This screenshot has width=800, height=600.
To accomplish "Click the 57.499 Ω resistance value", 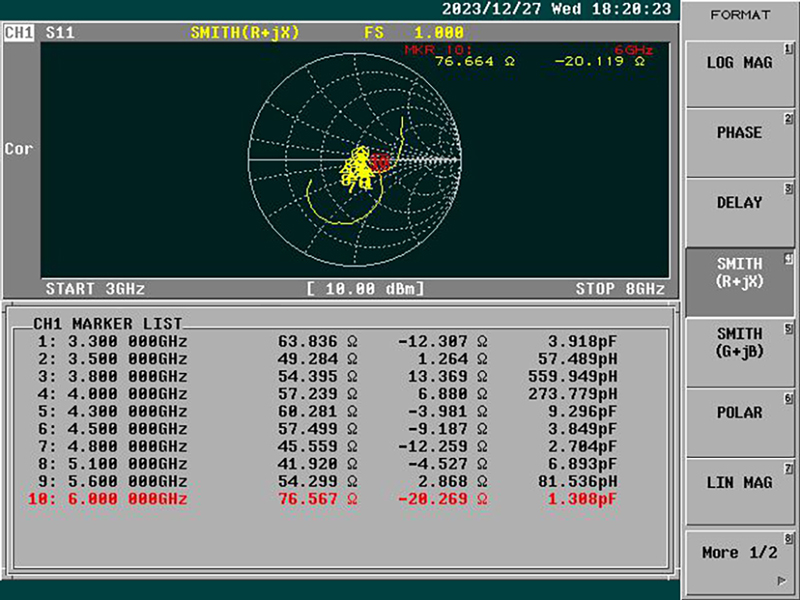I will tap(318, 429).
